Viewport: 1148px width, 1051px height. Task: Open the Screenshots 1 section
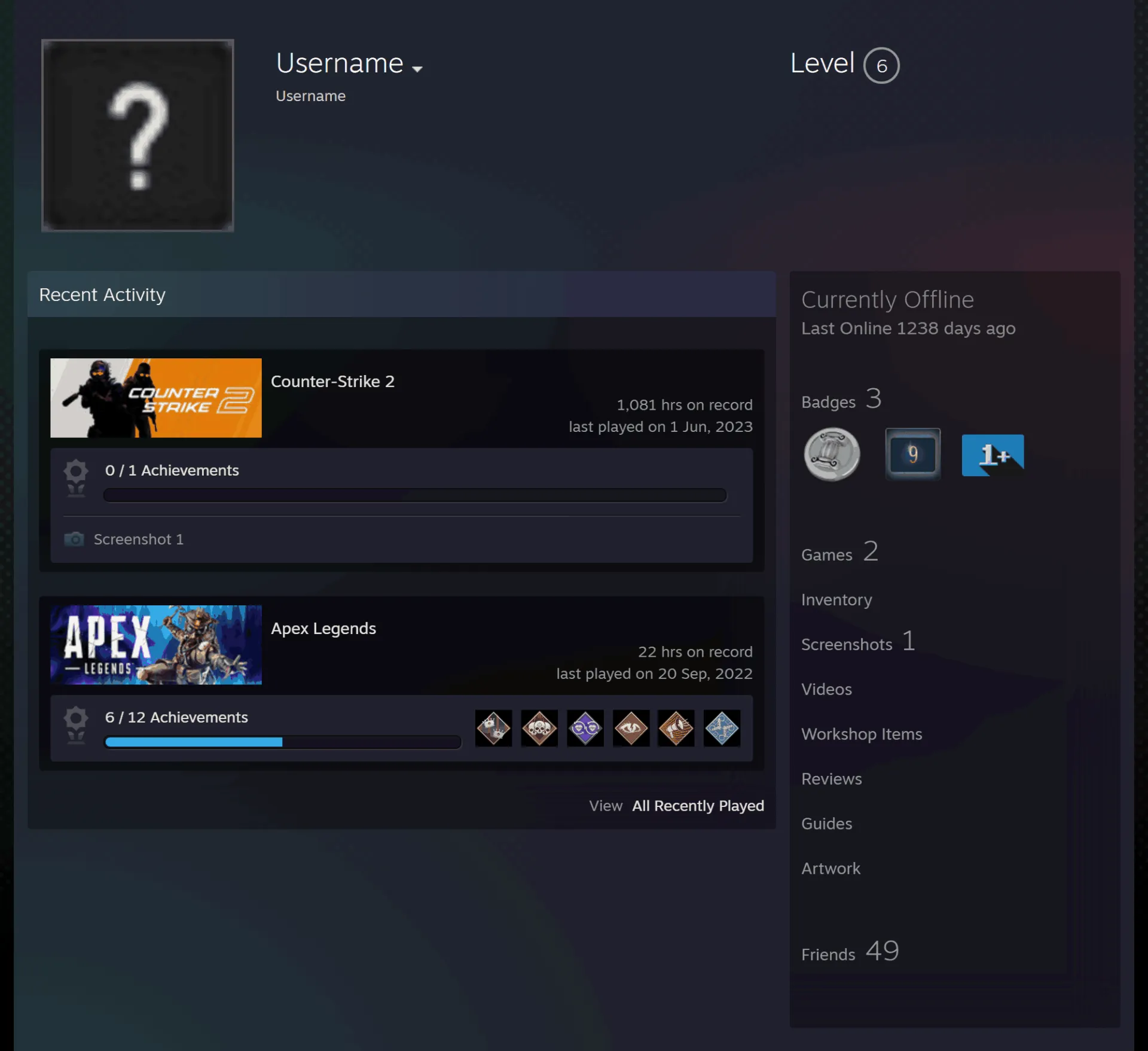[x=858, y=642]
